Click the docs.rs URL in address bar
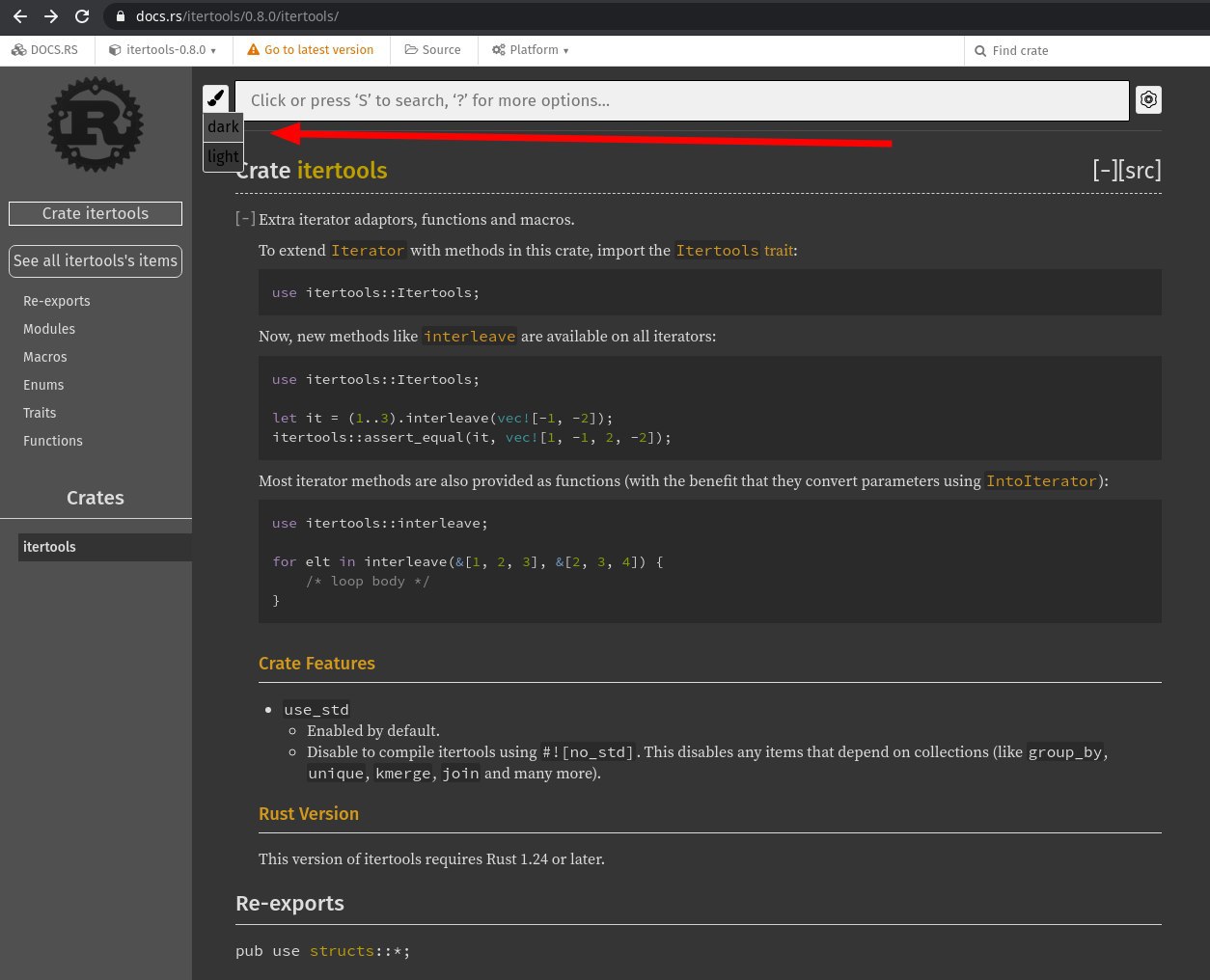The width and height of the screenshot is (1210, 980). (x=237, y=16)
